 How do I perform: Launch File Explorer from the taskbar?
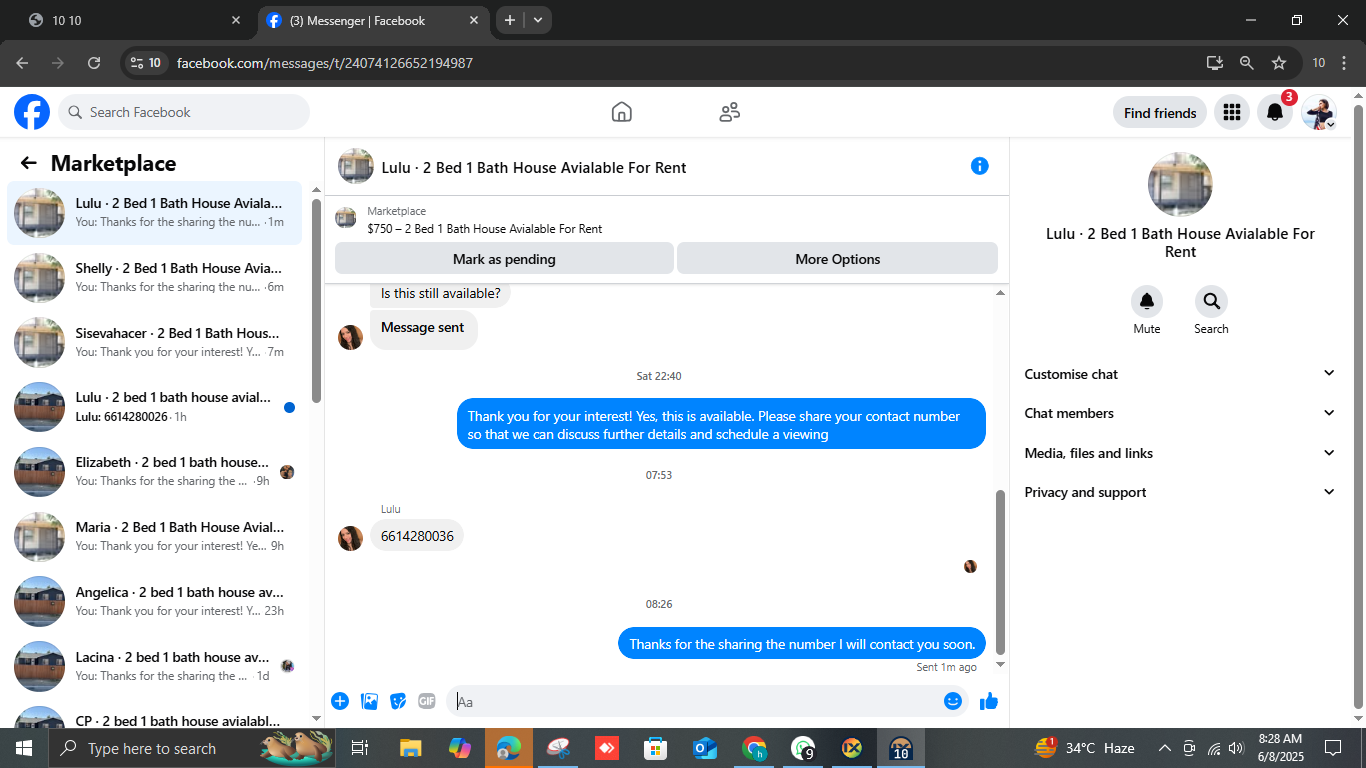[410, 748]
